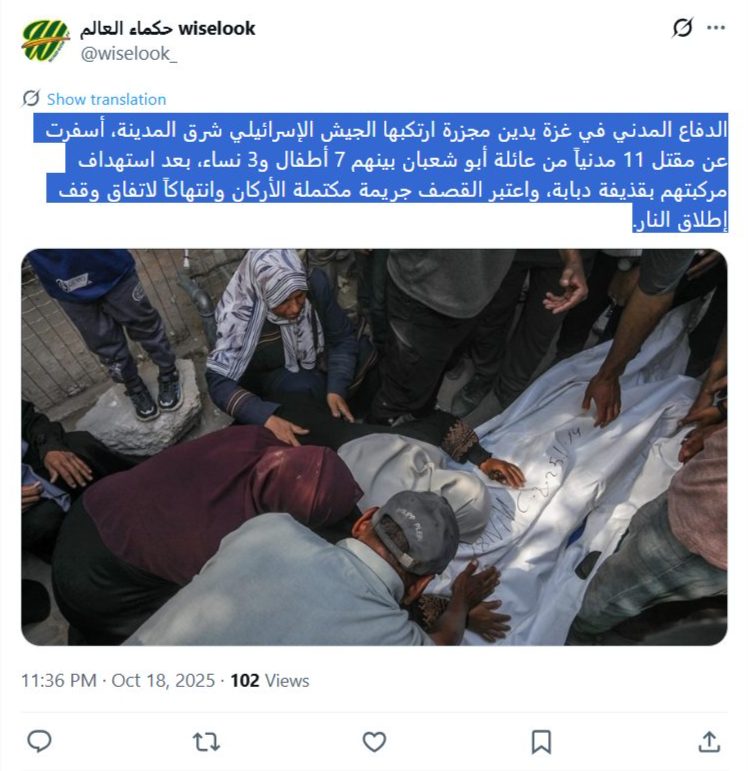Open the wiselook display name profile

[168, 29]
